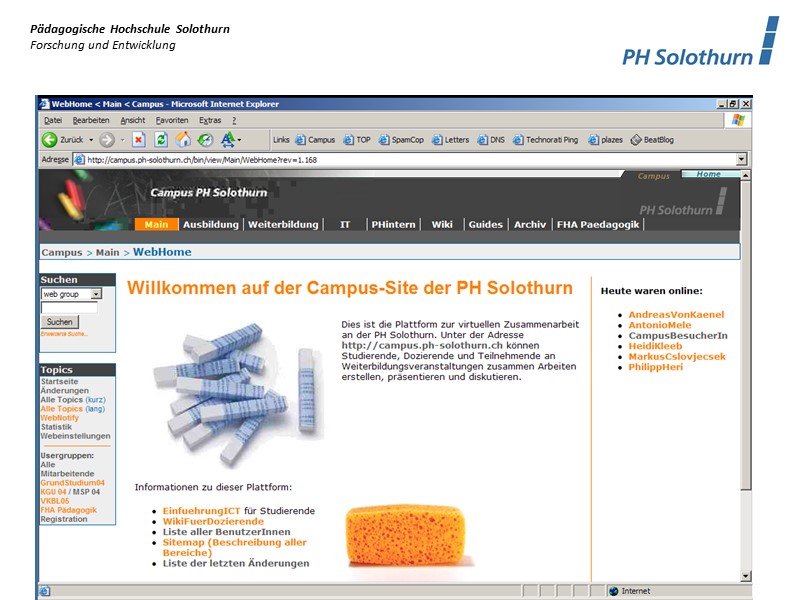Click the BeatBlog links bar shortcut
Screen dimensions: 800x600
pyautogui.click(x=651, y=140)
